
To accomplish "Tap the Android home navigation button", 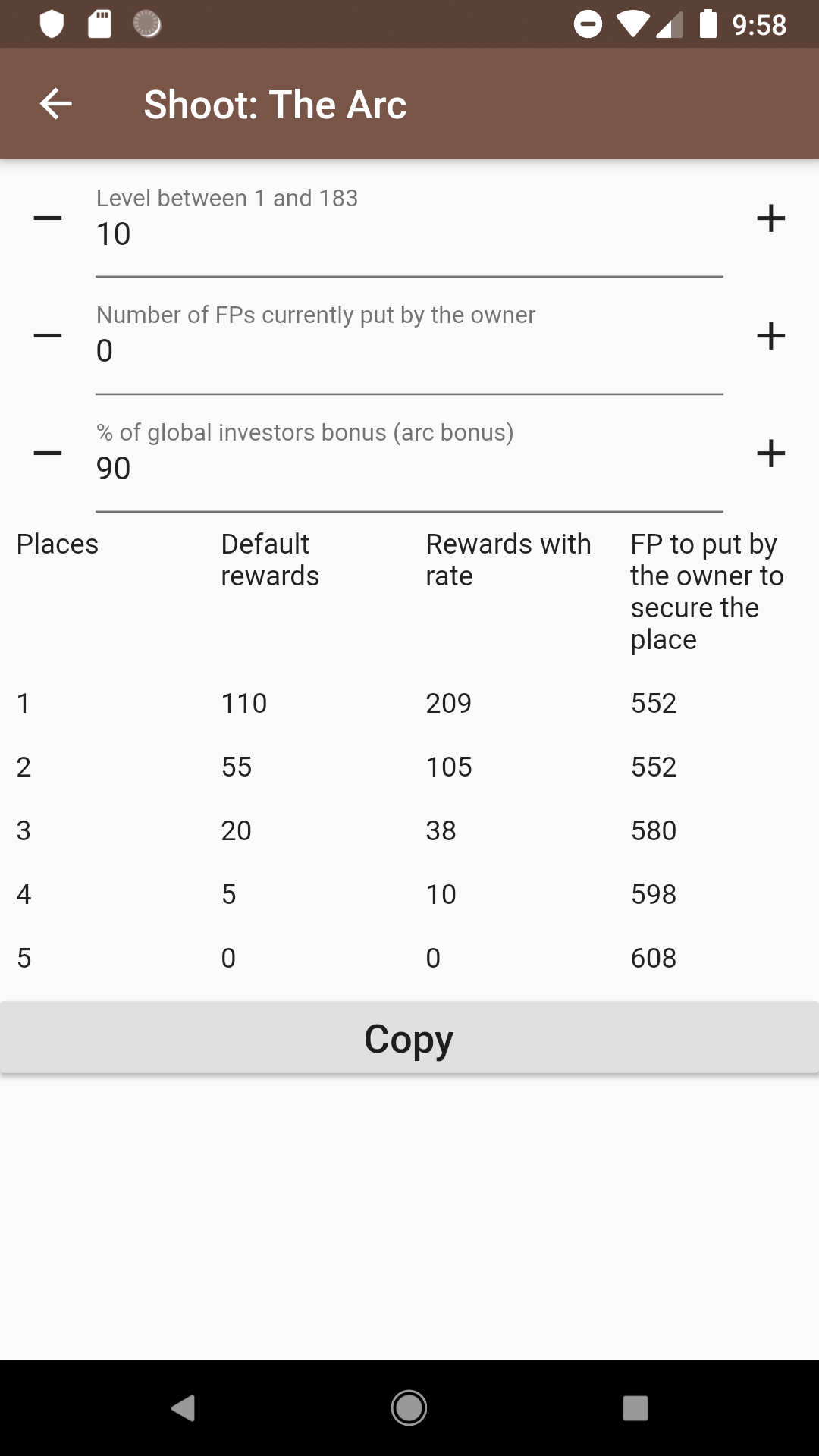I will pyautogui.click(x=409, y=1408).
